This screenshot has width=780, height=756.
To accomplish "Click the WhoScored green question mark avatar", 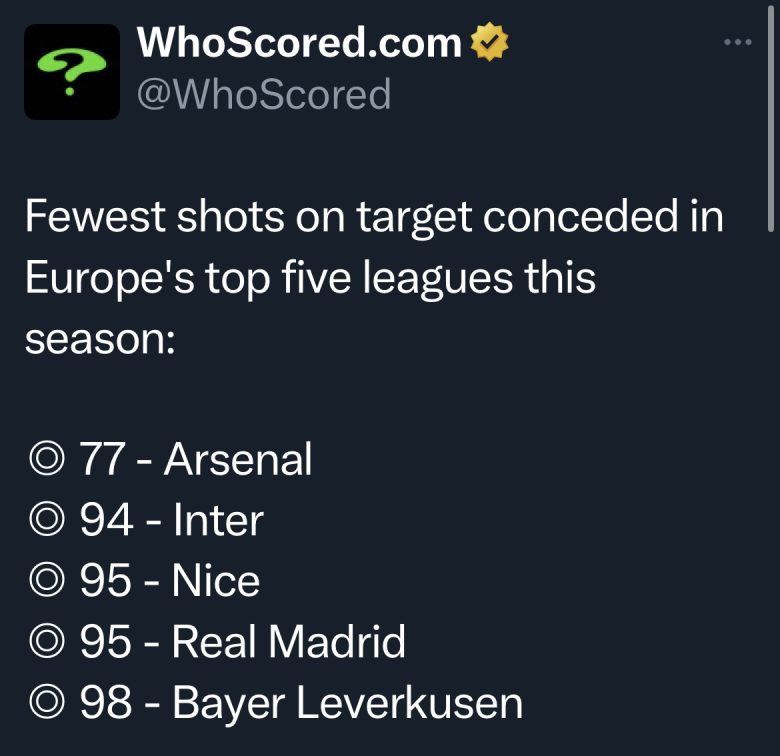I will coord(71,72).
